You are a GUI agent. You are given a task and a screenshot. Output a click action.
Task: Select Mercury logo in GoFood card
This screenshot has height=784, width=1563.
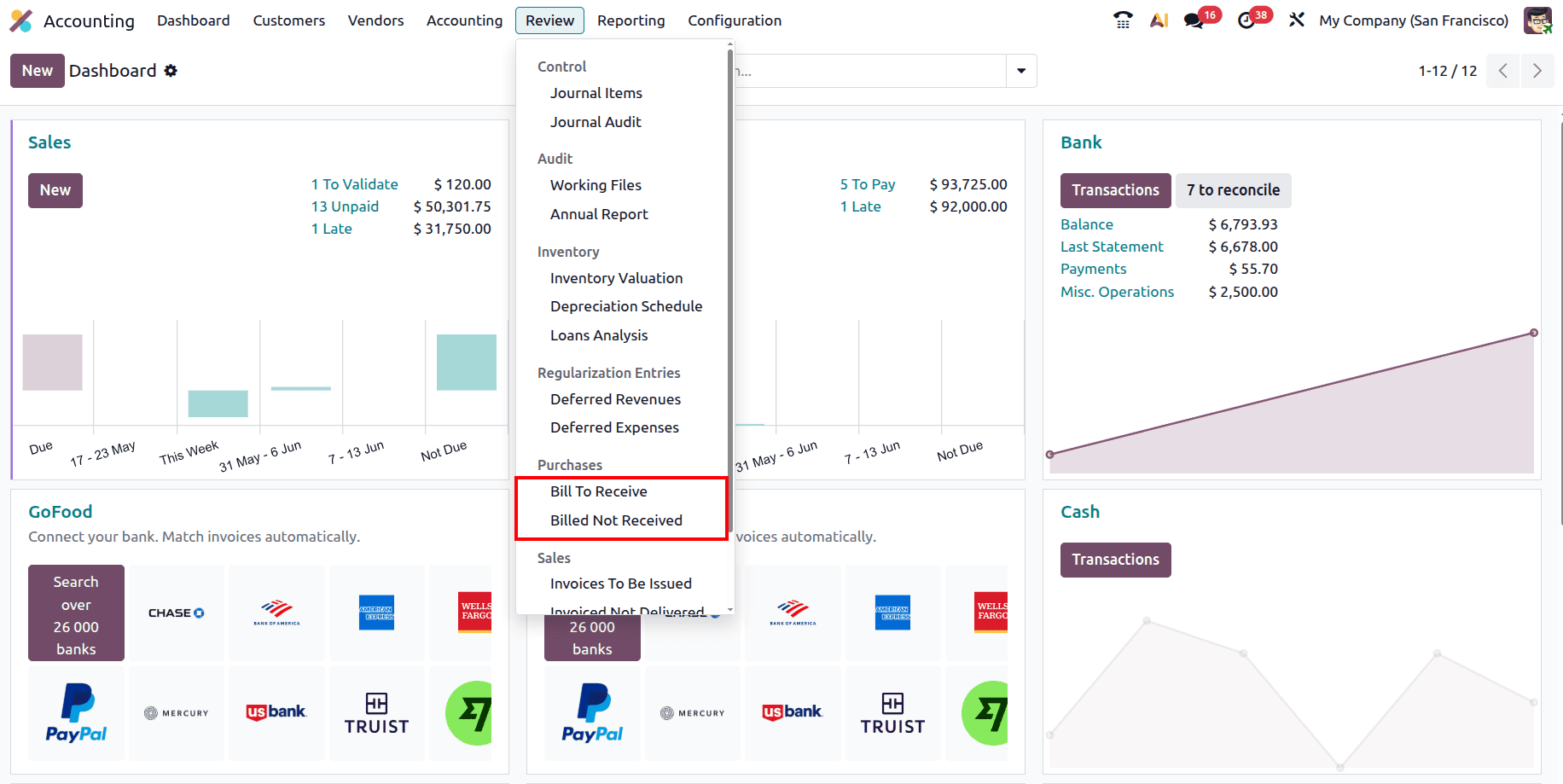176,713
